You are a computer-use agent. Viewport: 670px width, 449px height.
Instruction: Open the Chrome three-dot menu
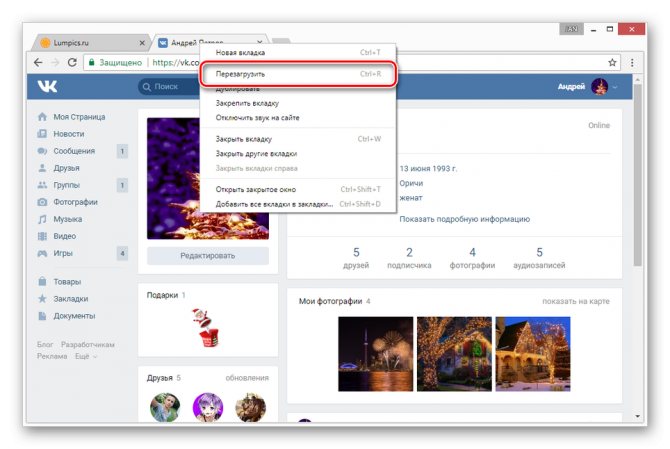point(632,63)
